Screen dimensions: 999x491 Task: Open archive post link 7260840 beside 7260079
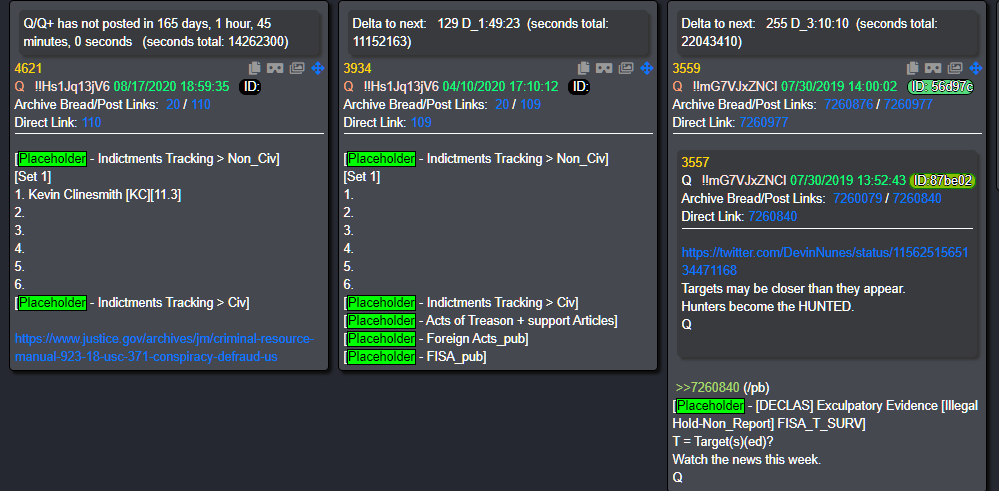(x=917, y=199)
